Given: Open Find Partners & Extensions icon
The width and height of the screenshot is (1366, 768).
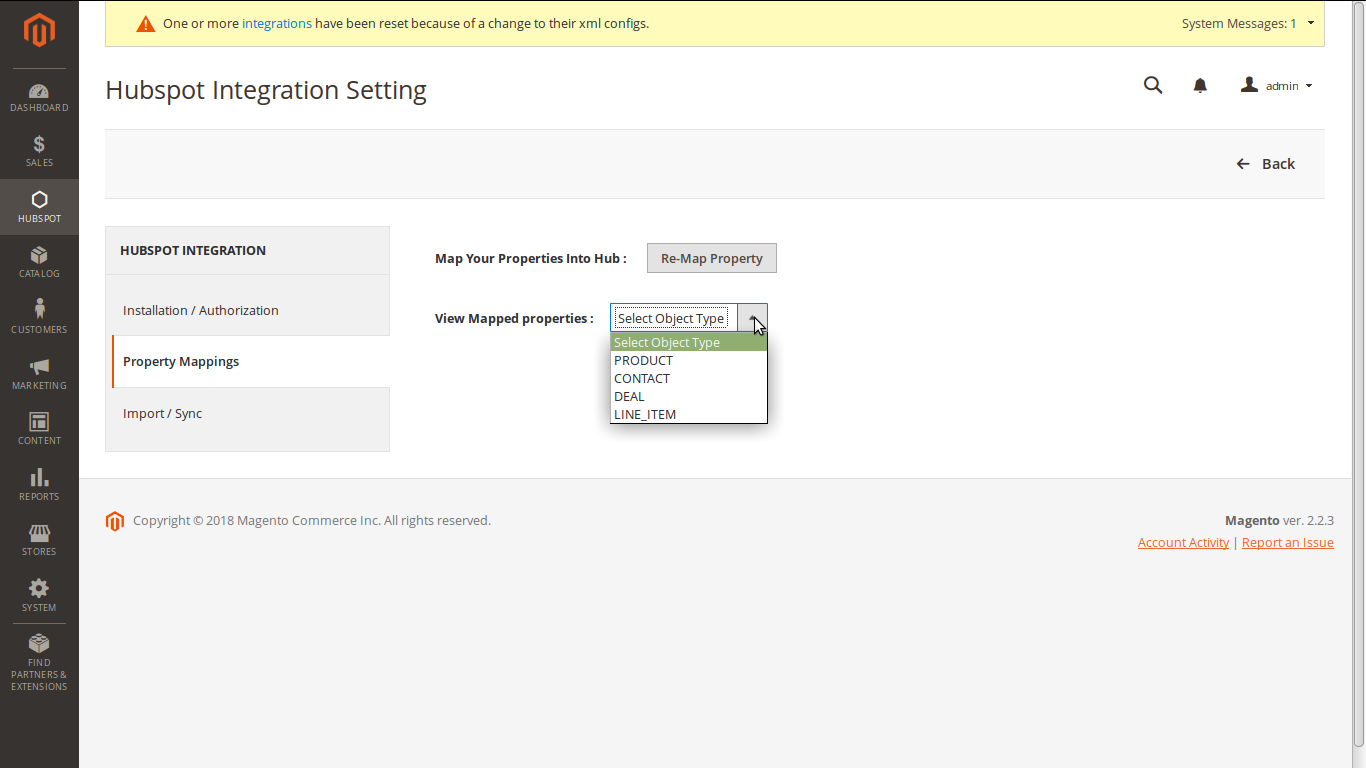Looking at the screenshot, I should pos(39,662).
